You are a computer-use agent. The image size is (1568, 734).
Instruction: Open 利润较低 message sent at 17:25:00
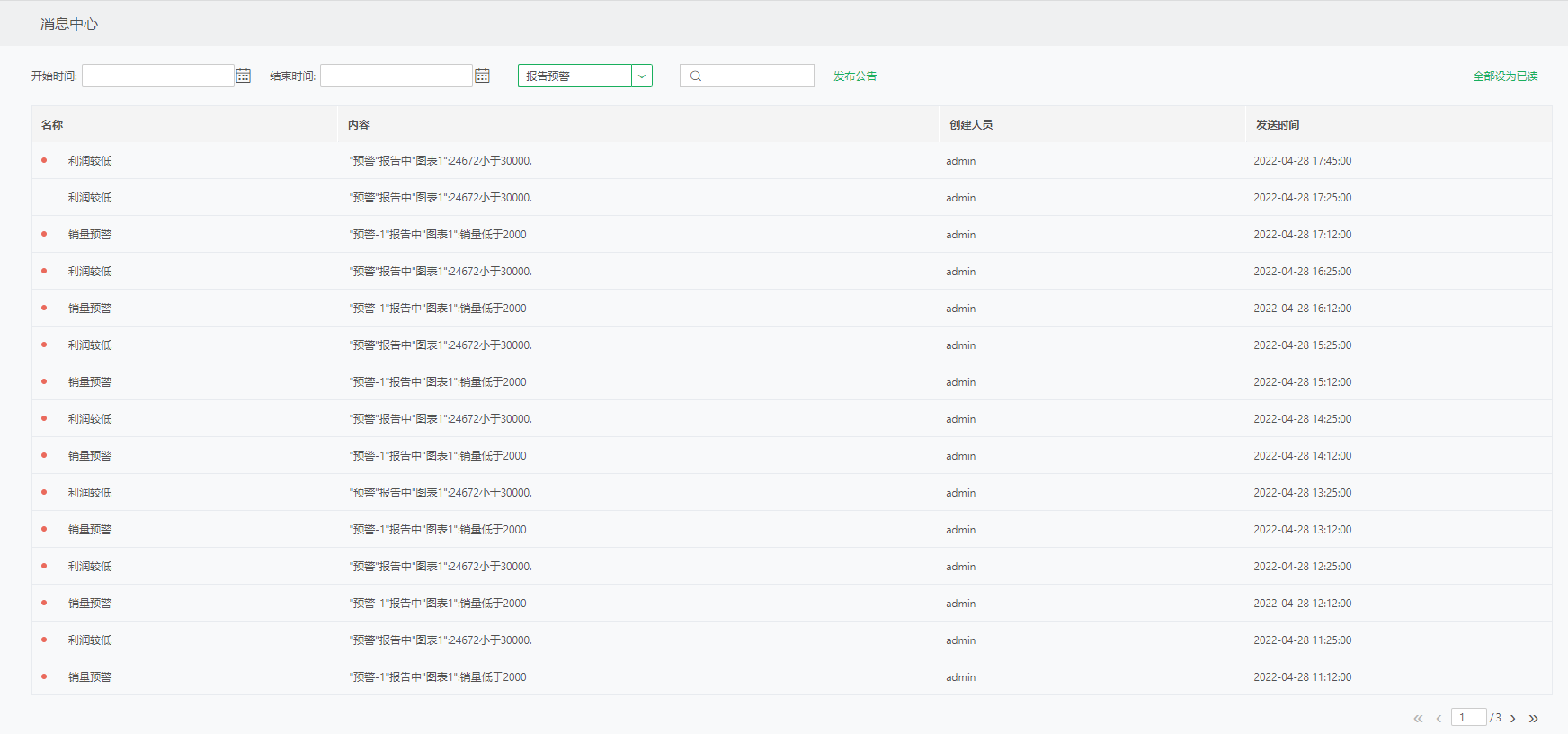tap(90, 198)
